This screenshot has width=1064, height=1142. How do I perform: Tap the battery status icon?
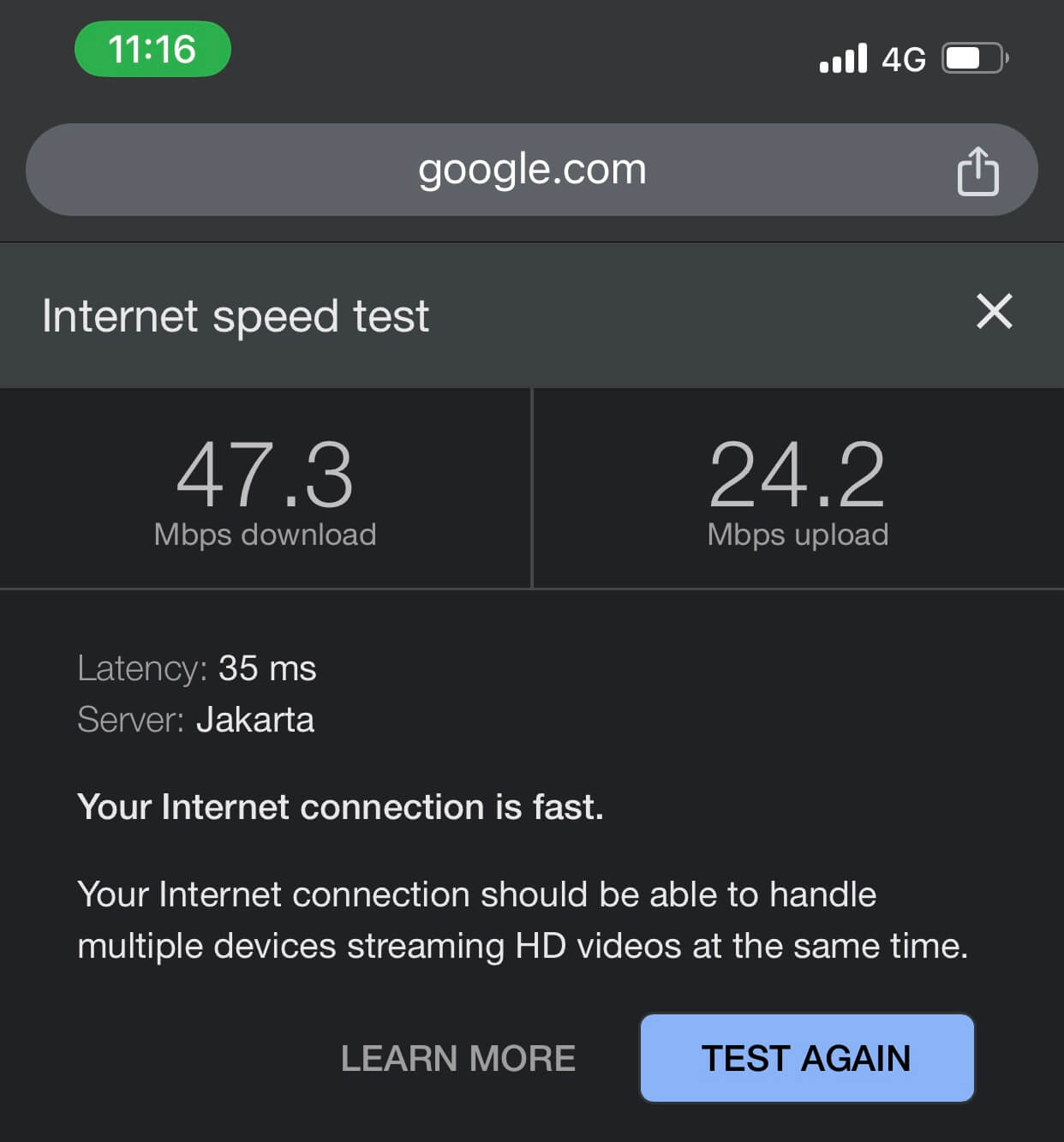click(x=972, y=57)
